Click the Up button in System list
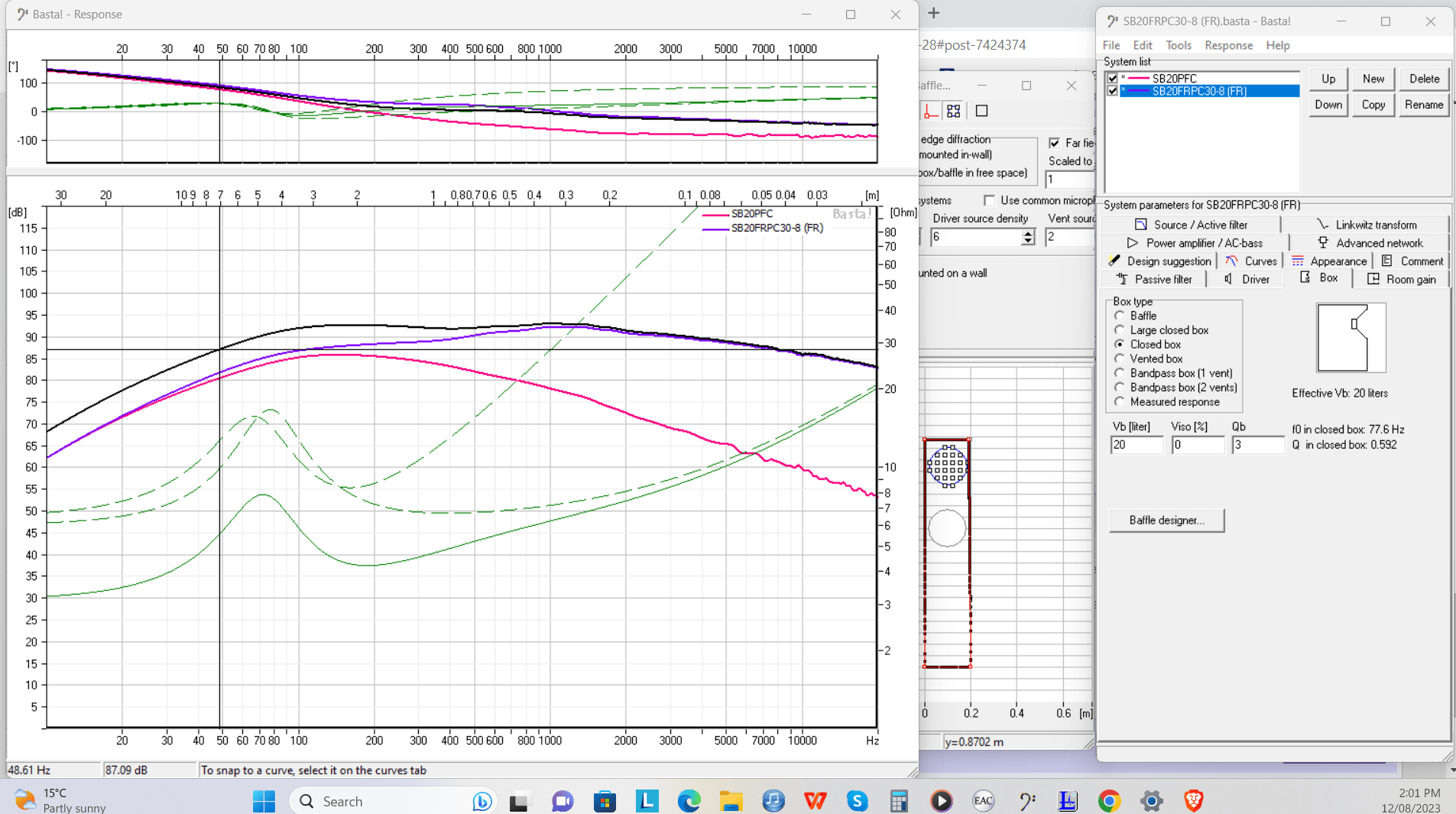This screenshot has height=814, width=1456. [1328, 79]
